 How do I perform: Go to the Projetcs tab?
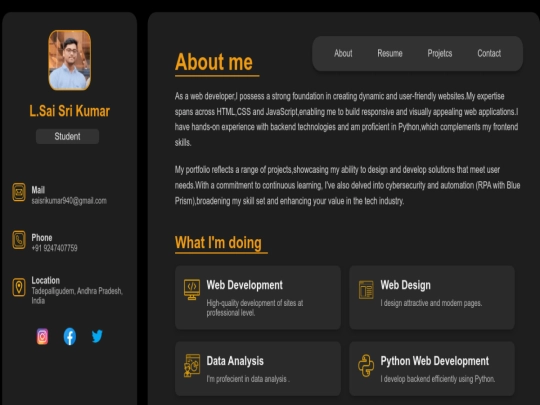click(x=440, y=53)
